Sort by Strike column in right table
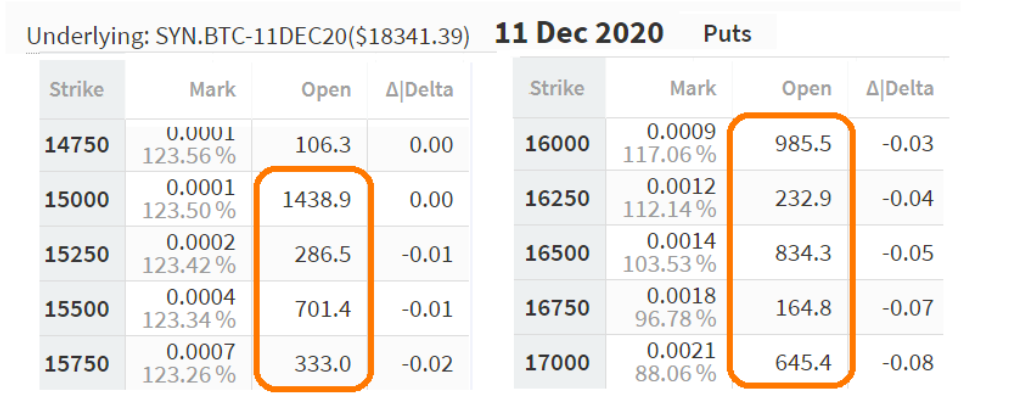Viewport: 1018px width, 405px height. click(558, 88)
